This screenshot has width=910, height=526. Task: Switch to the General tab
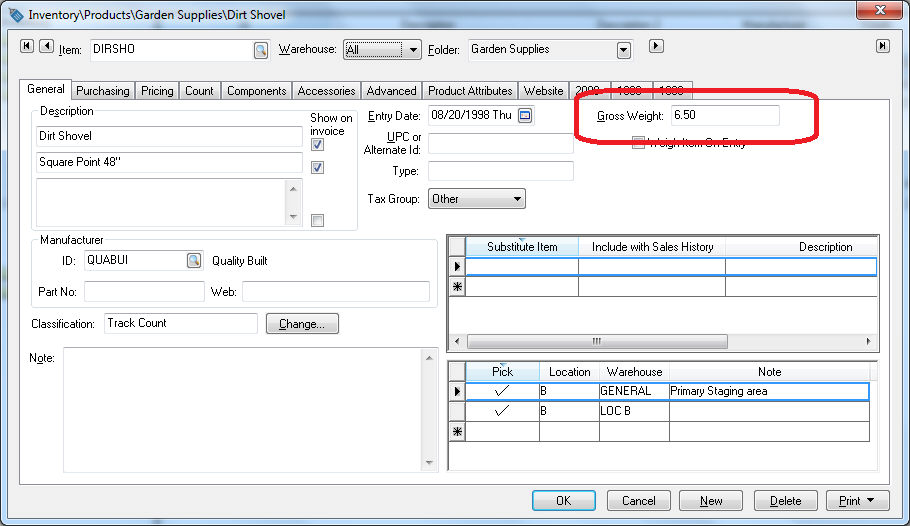pyautogui.click(x=45, y=89)
